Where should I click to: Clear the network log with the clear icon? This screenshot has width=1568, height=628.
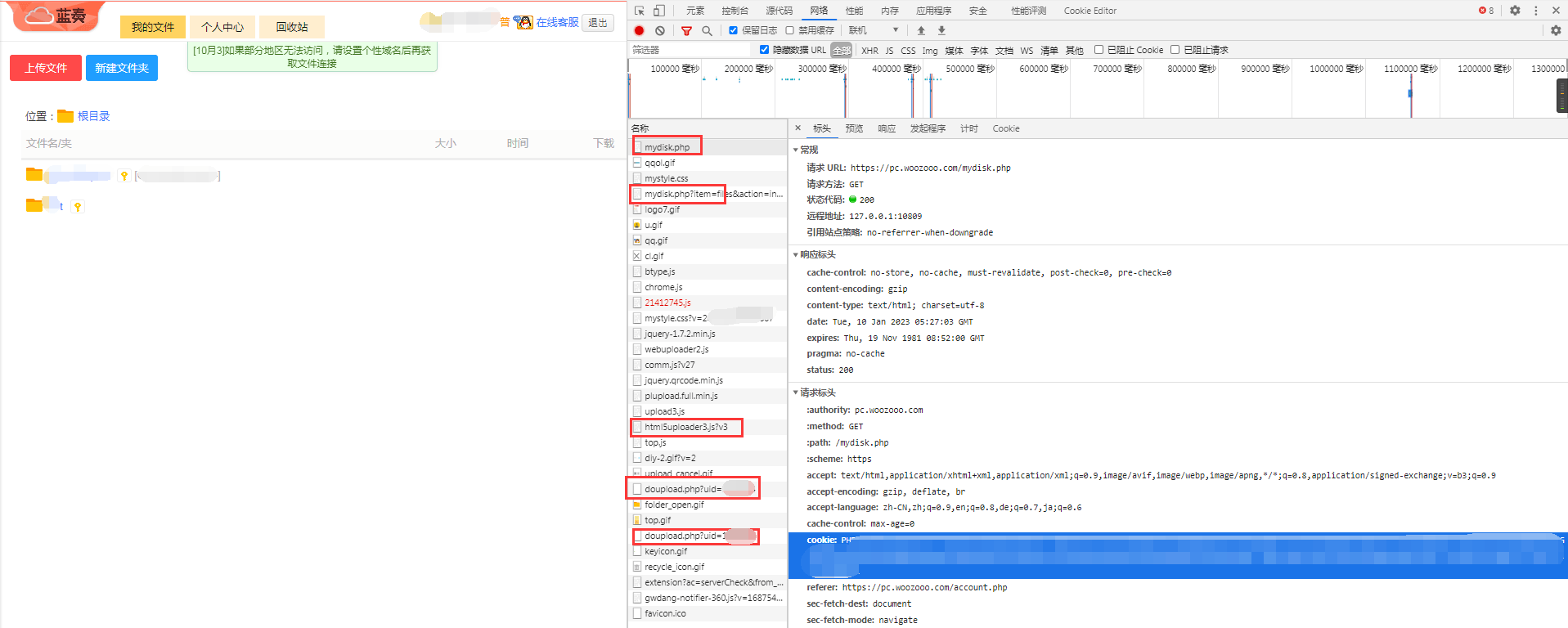coord(660,30)
